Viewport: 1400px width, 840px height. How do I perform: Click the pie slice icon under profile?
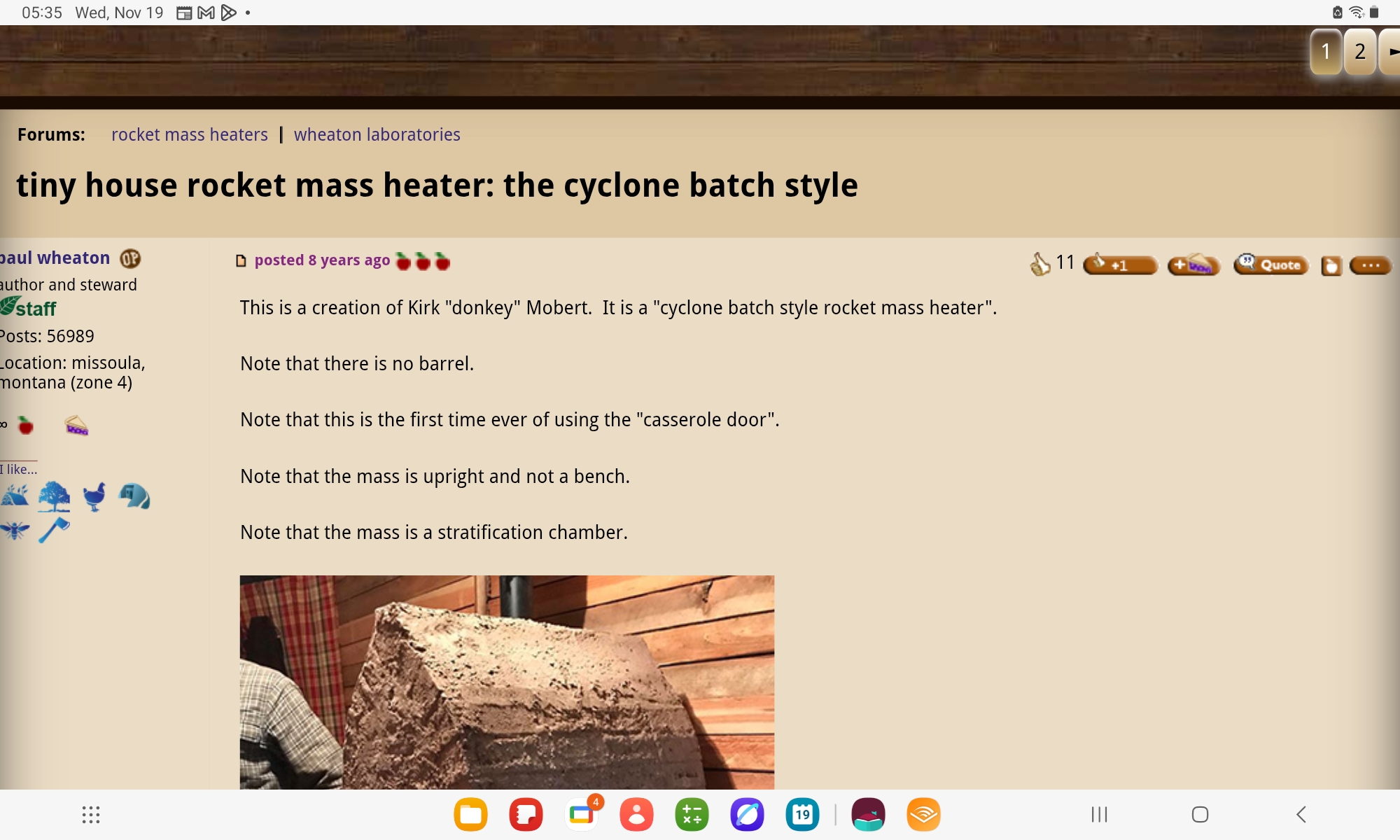76,425
